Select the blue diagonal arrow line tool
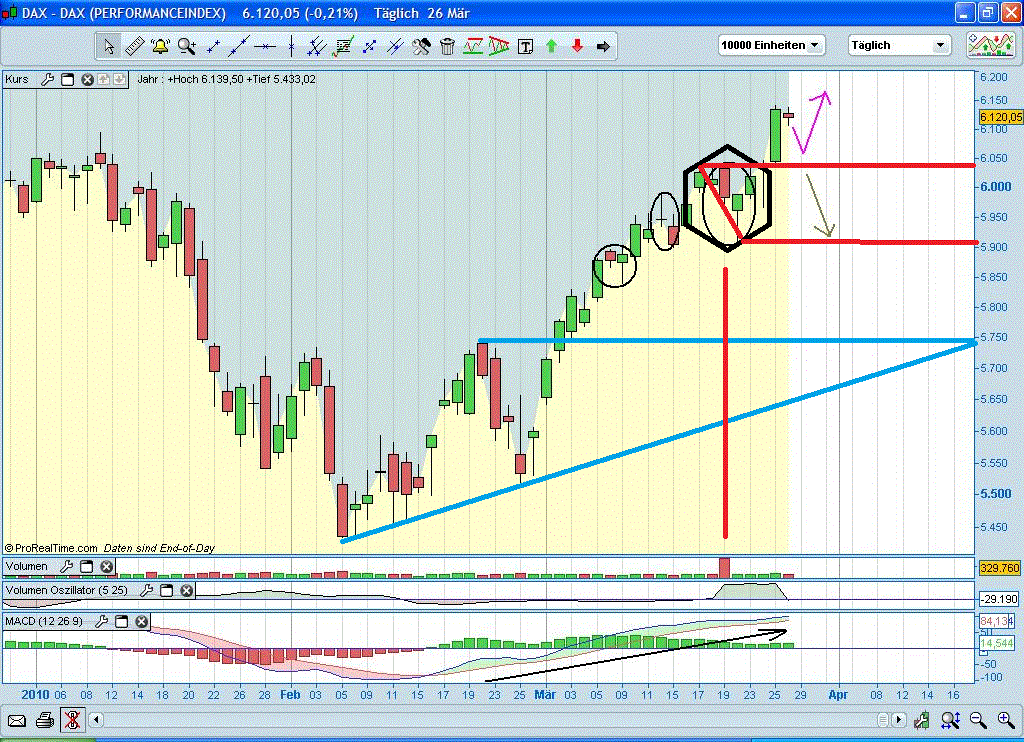Screen dimensions: 1024x742 (369, 46)
